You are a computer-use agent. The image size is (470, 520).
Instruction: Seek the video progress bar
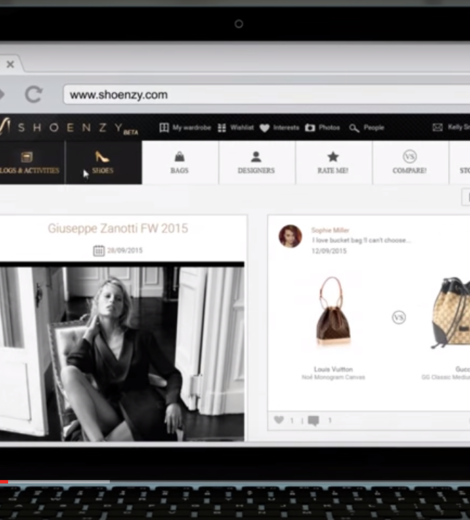point(235,482)
